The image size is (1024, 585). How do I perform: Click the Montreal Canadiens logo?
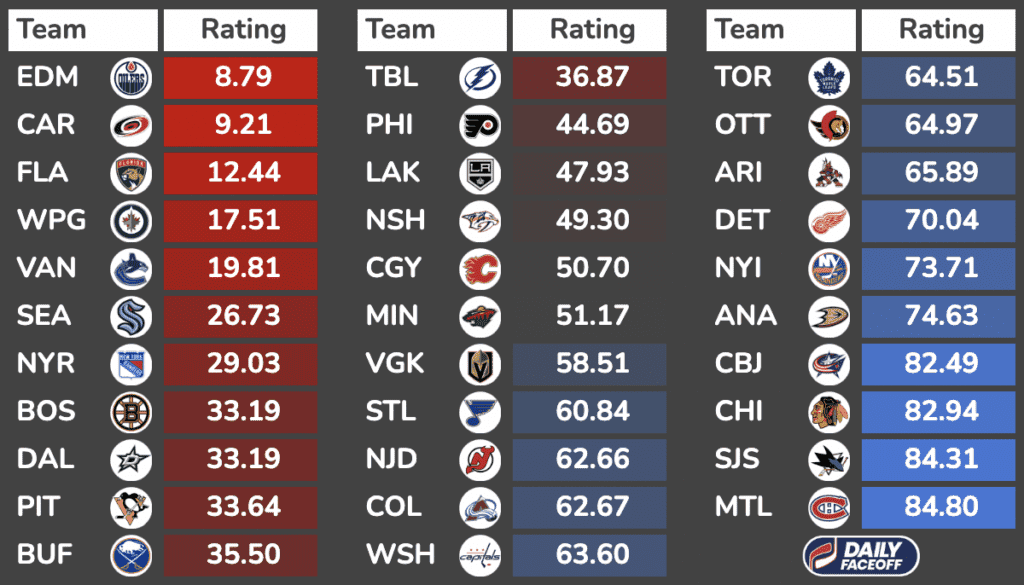(x=829, y=506)
